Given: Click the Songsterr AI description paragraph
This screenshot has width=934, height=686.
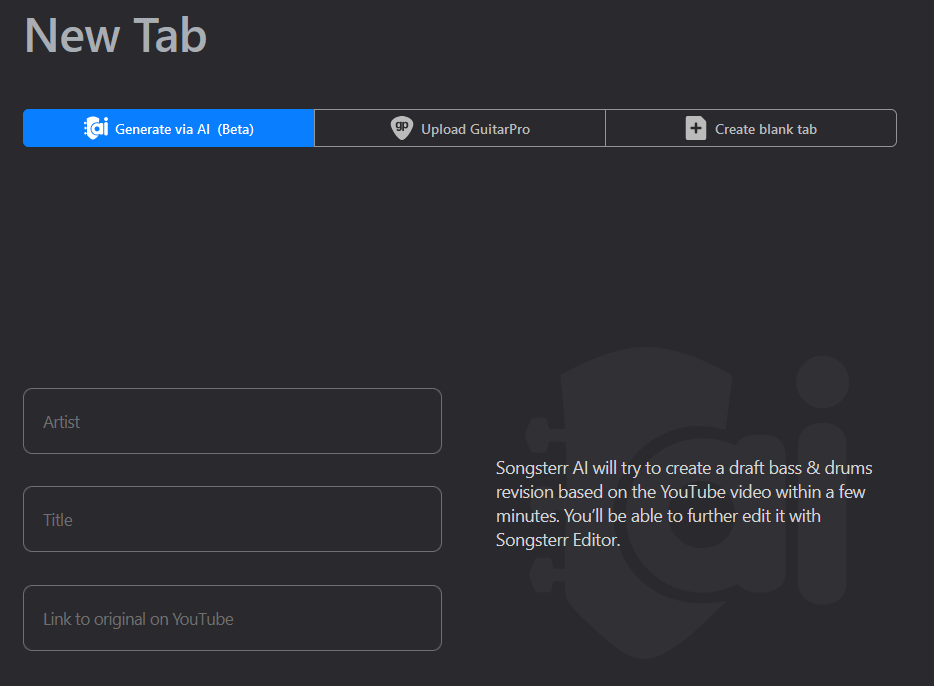Looking at the screenshot, I should click(x=684, y=504).
